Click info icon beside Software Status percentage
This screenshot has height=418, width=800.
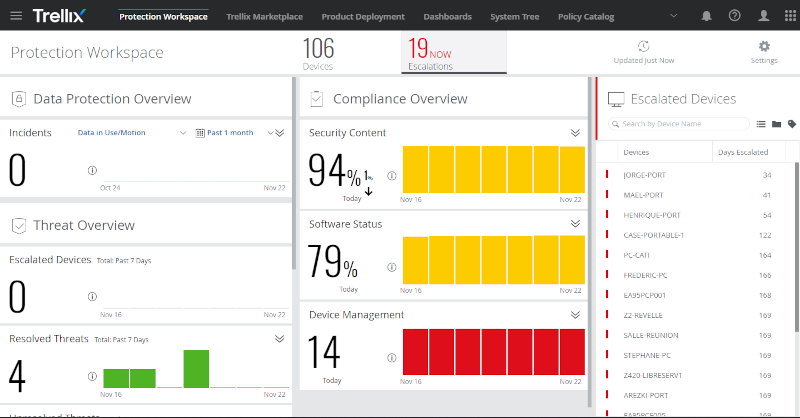[x=392, y=267]
